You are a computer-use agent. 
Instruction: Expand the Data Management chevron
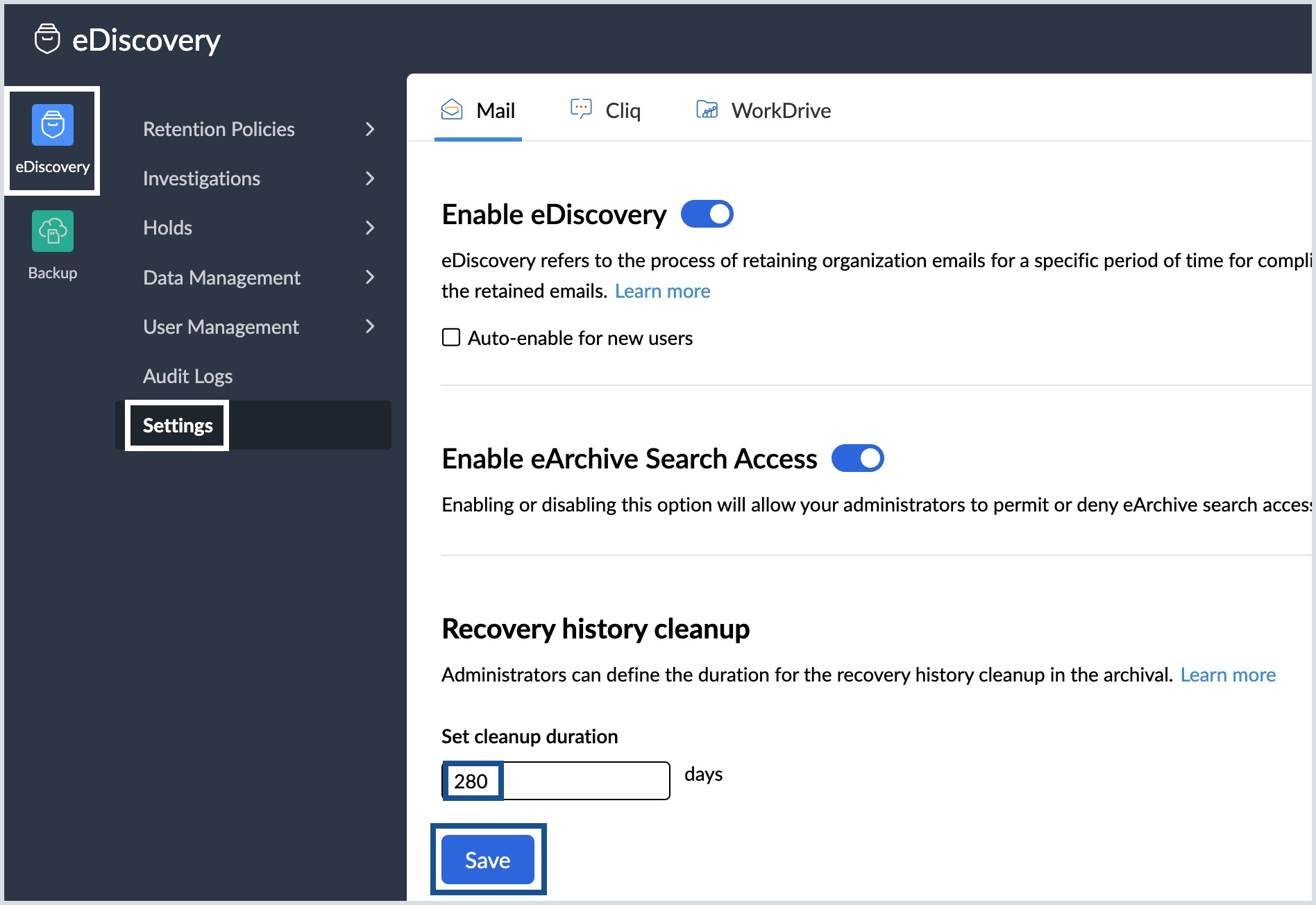370,278
